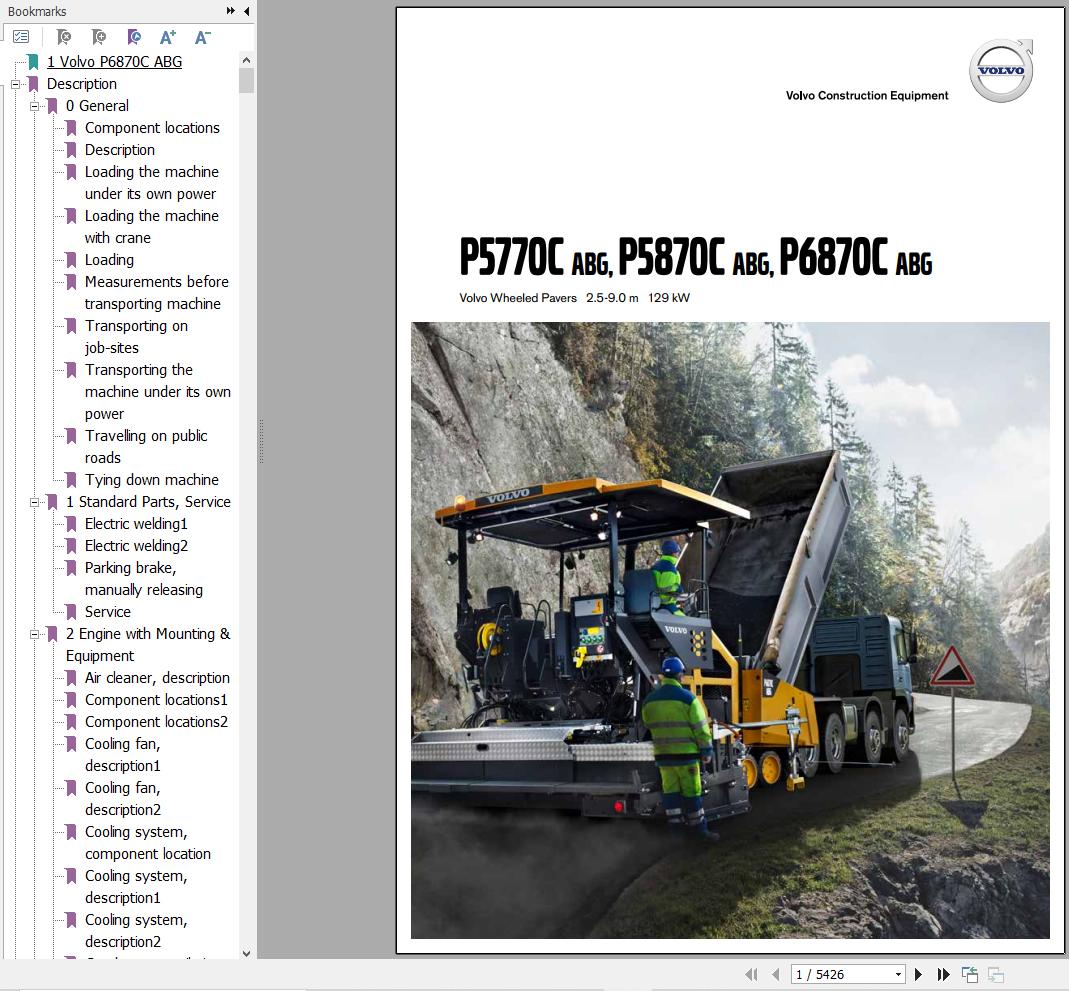Open Measurements before transporting machine bookmark
1069x991 pixels.
click(157, 292)
